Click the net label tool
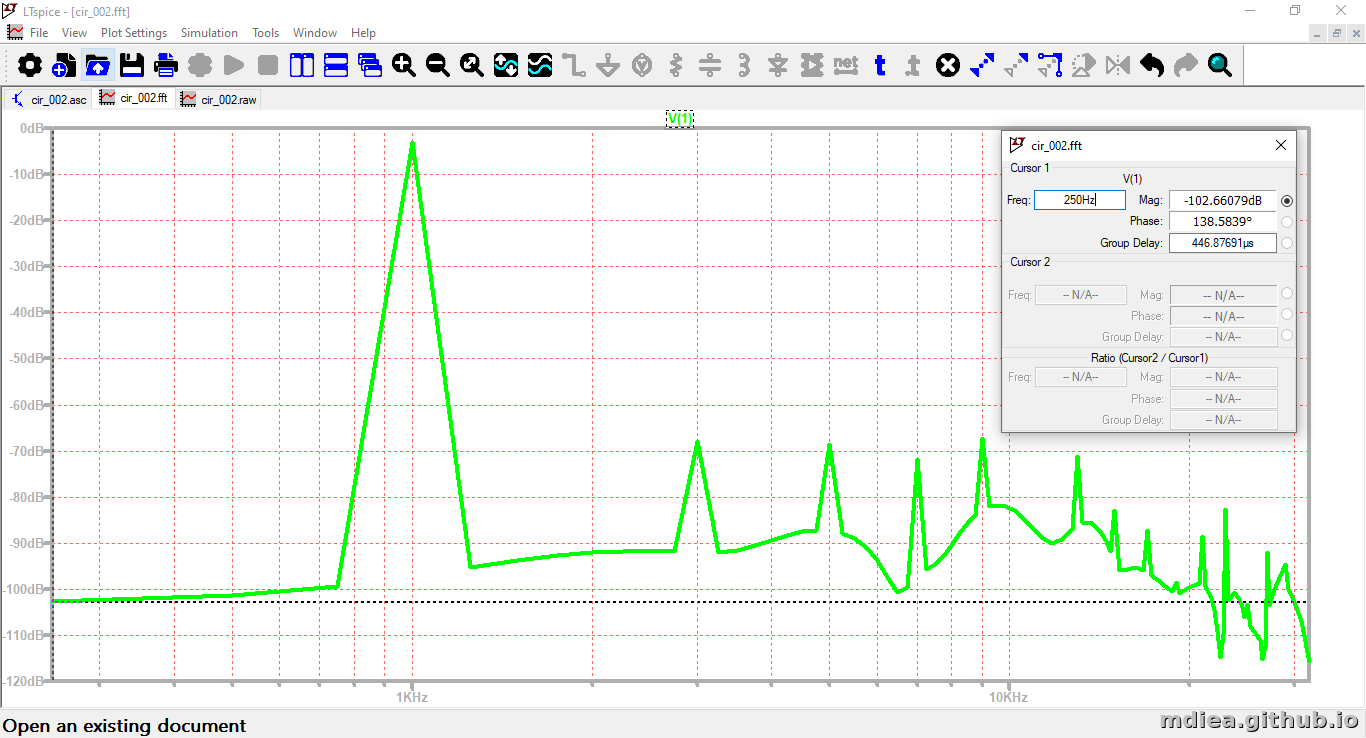This screenshot has height=738, width=1366. point(846,66)
